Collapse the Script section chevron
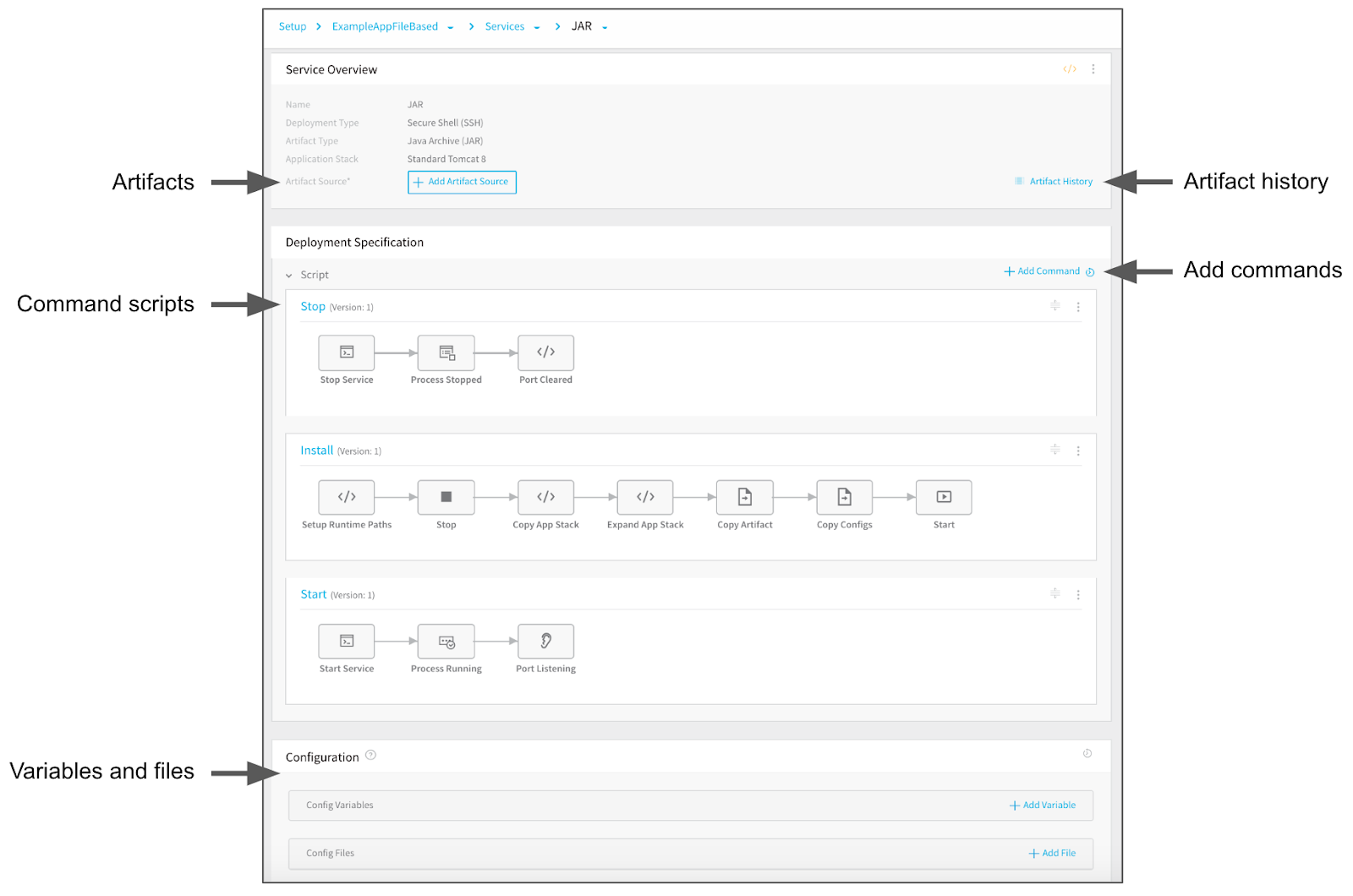Viewport: 1353px width, 896px height. (289, 276)
